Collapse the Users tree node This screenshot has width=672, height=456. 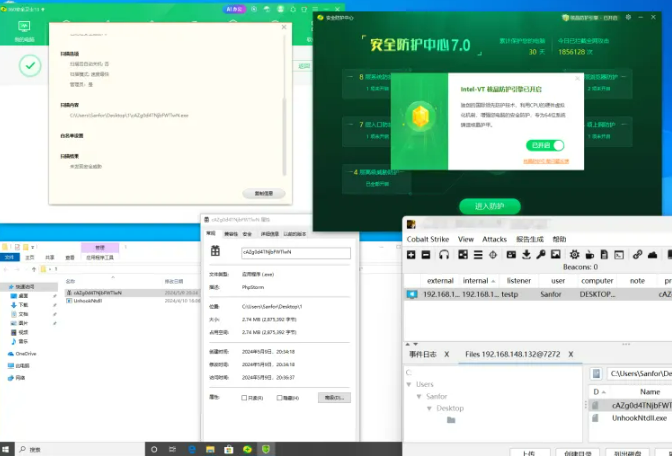(409, 384)
